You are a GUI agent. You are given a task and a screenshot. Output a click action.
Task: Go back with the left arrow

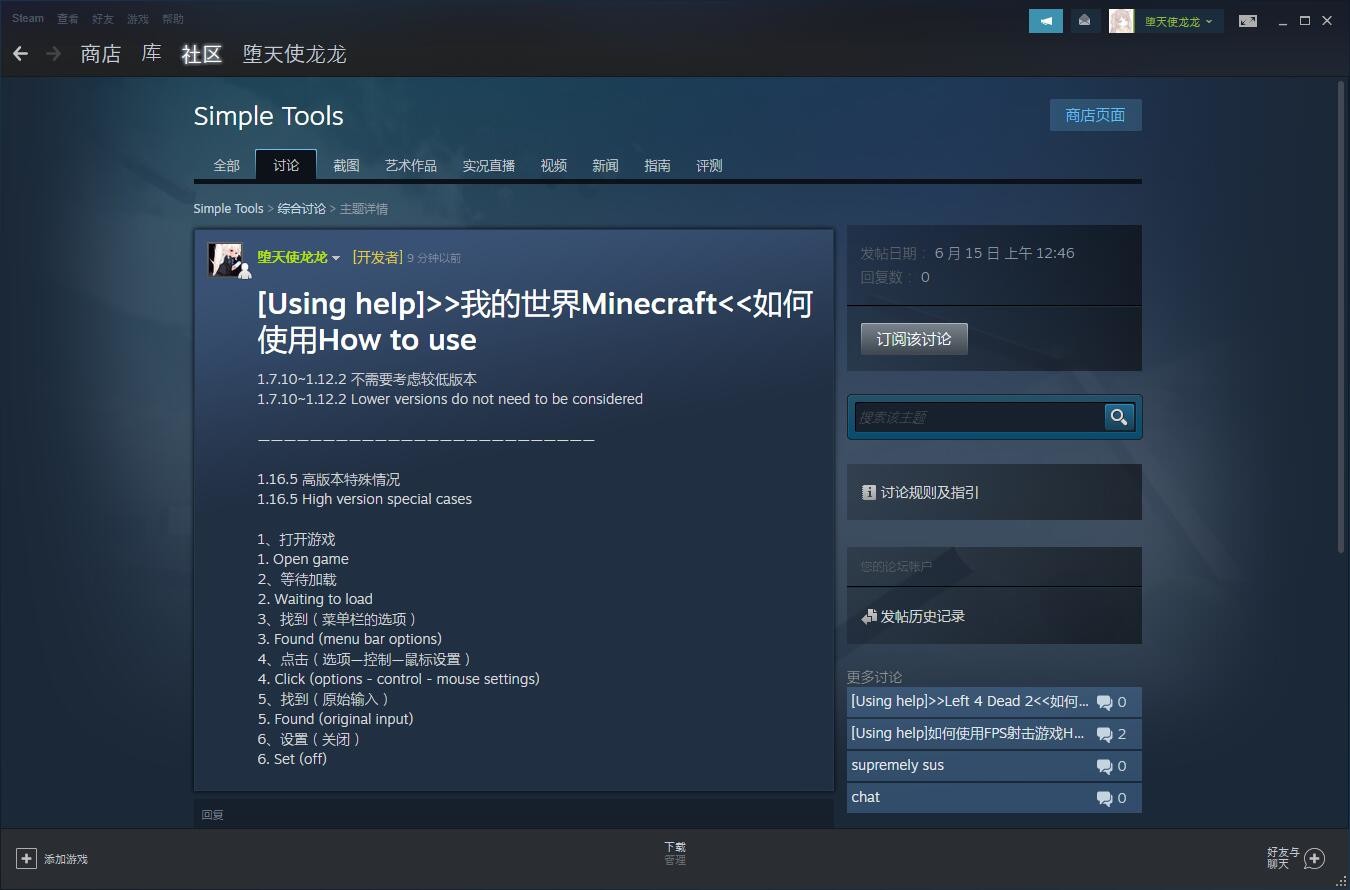point(20,54)
